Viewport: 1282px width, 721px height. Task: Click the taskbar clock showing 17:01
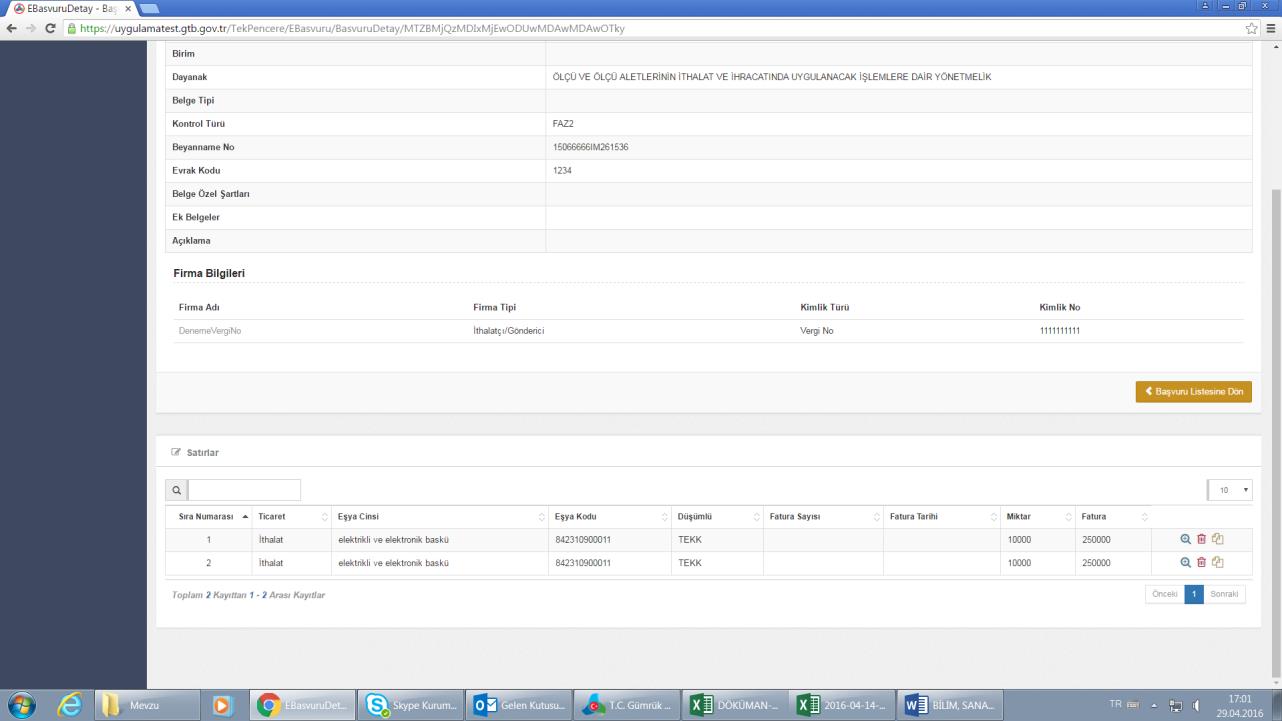tap(1239, 699)
